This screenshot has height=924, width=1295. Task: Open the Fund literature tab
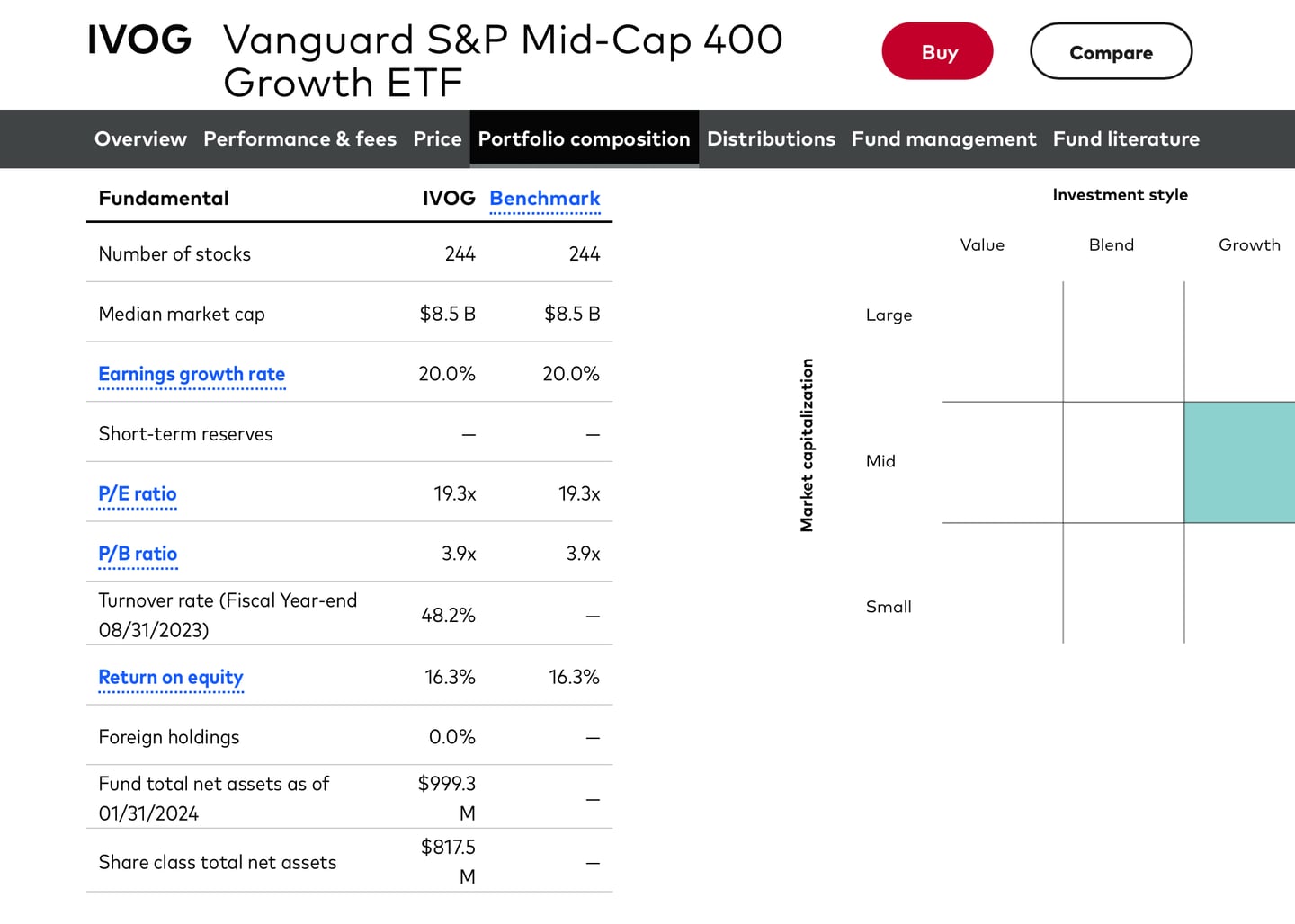coord(1126,138)
